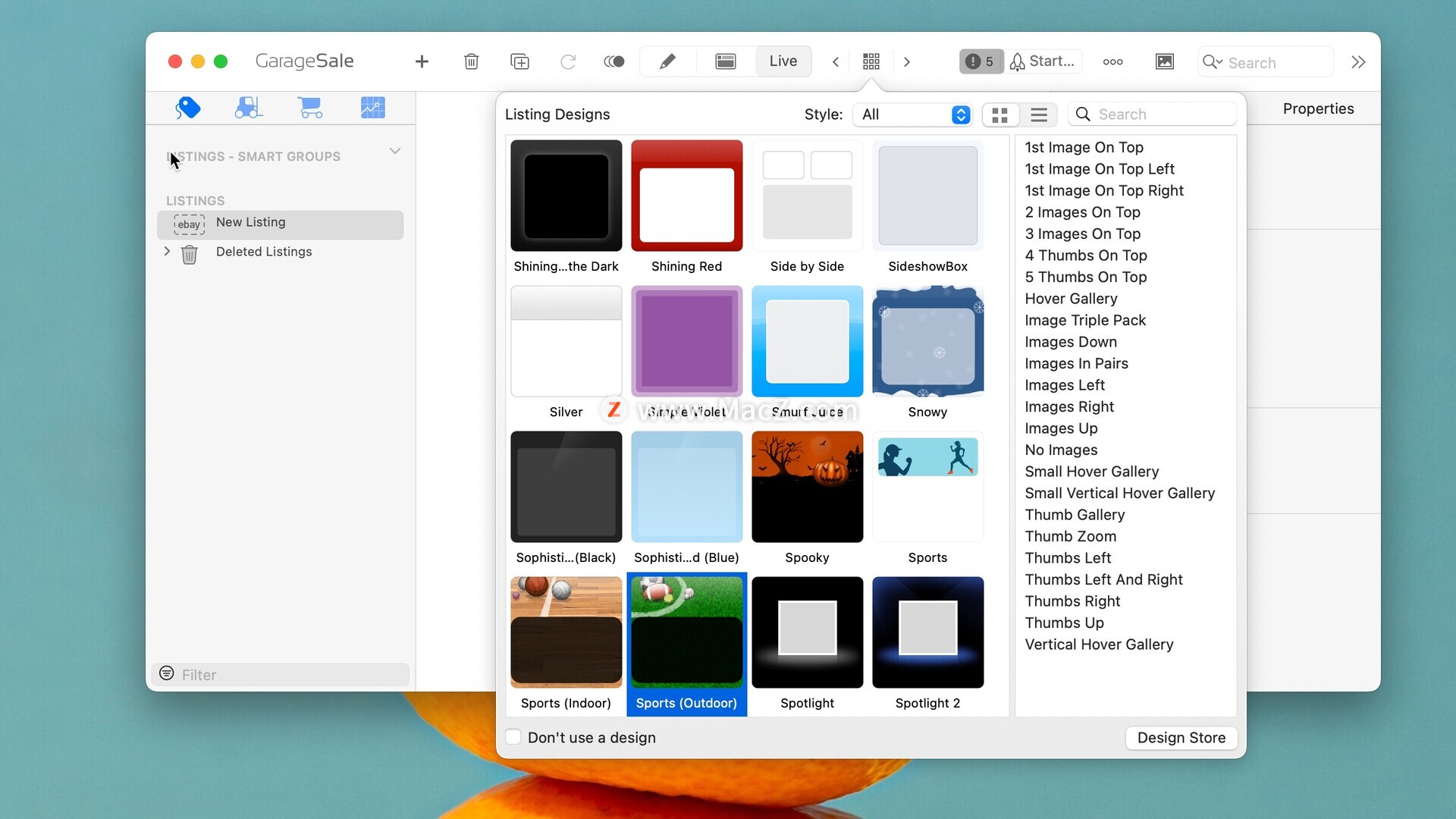Choose the Spotlight design thumbnail
This screenshot has width=1456, height=819.
click(808, 632)
